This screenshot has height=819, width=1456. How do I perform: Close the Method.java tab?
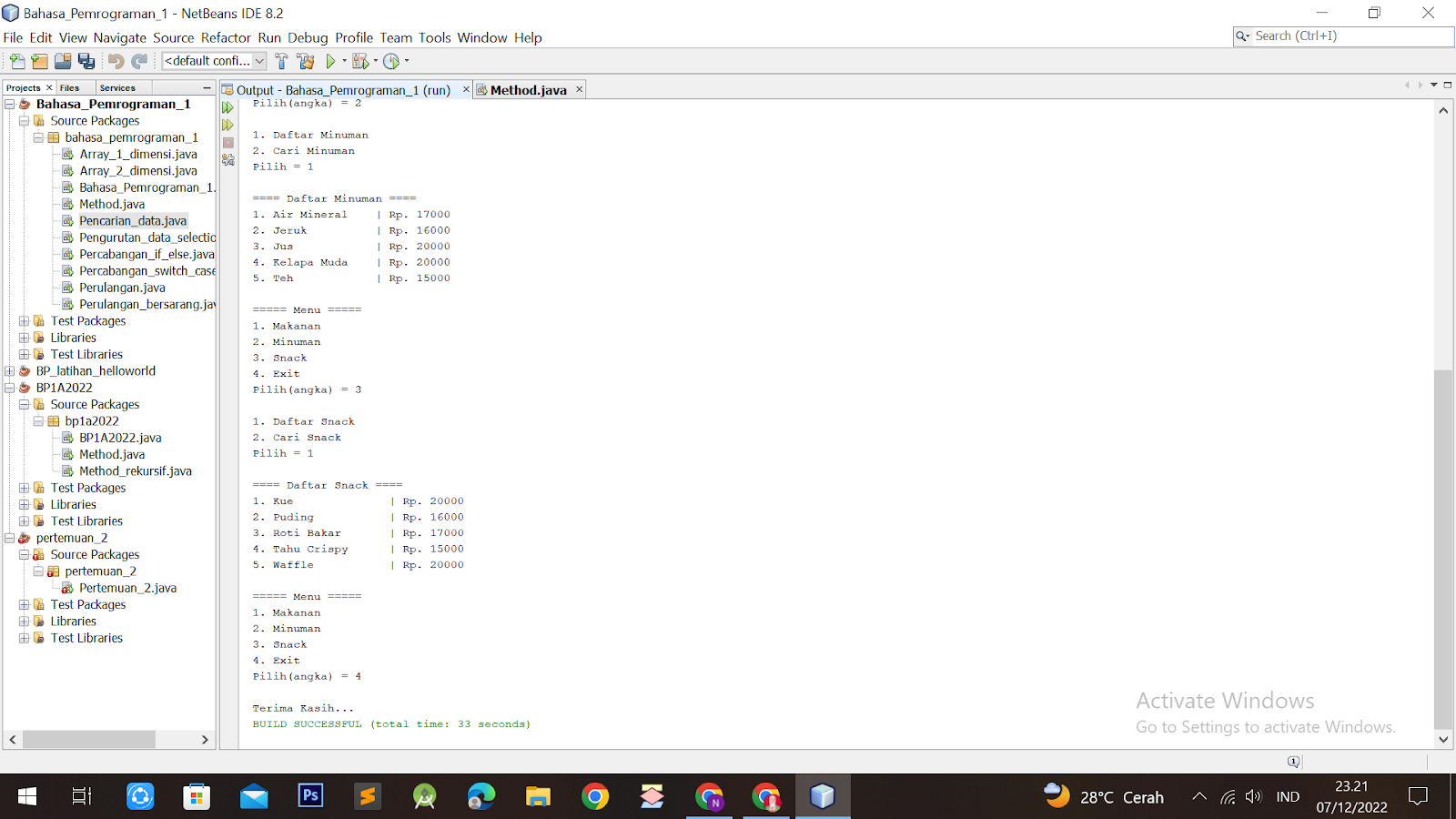click(x=579, y=89)
